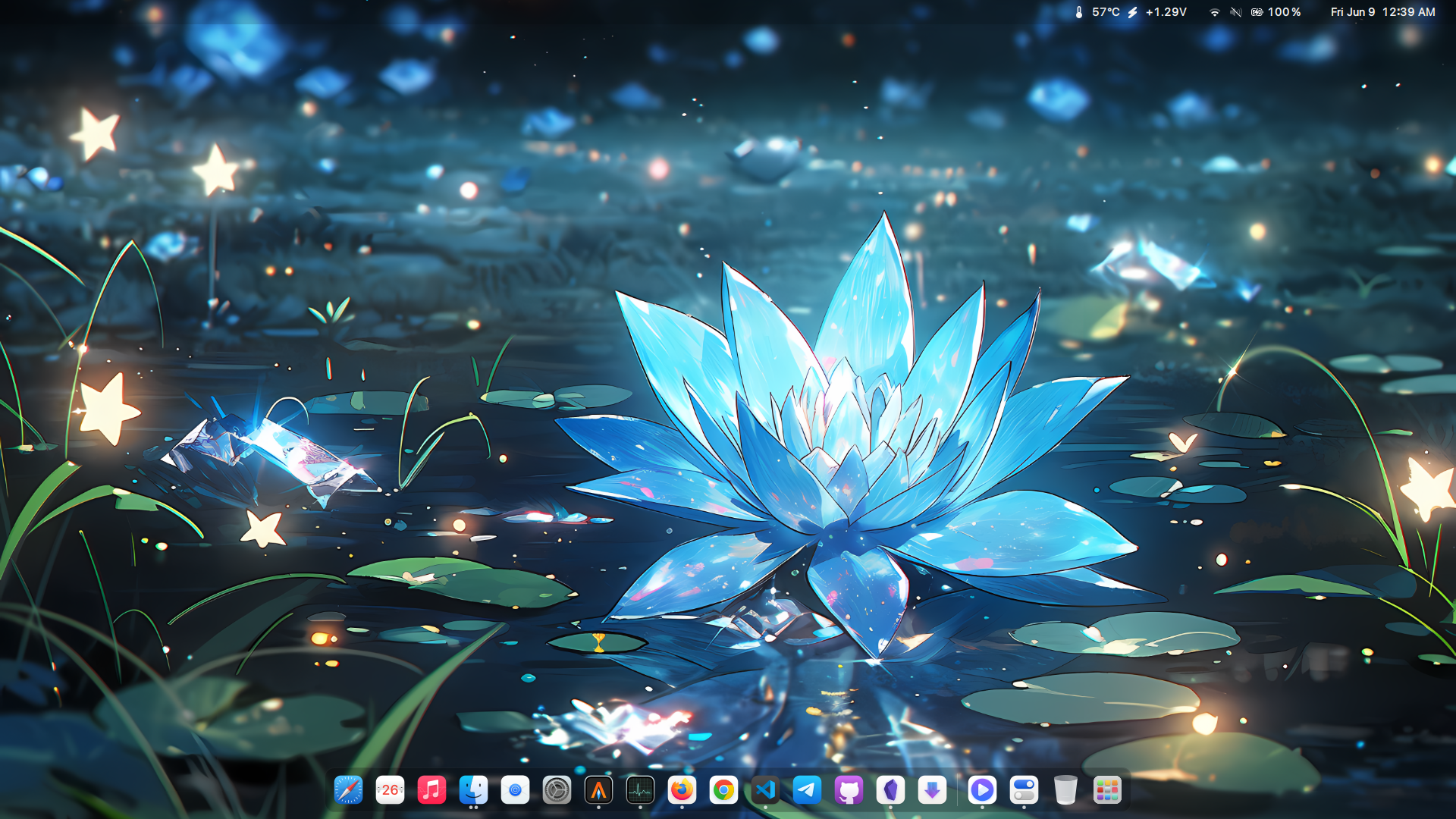The width and height of the screenshot is (1456, 819).
Task: Open Finder from the dock
Action: tap(473, 790)
